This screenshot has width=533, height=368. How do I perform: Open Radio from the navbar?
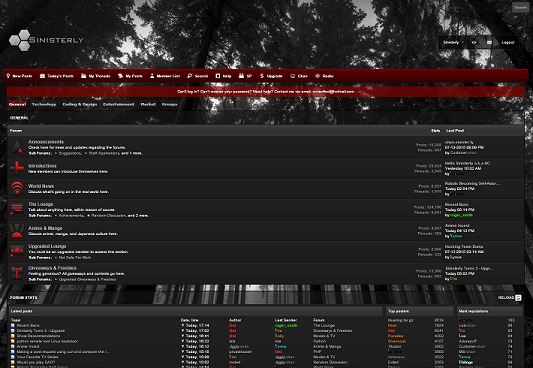pos(324,76)
